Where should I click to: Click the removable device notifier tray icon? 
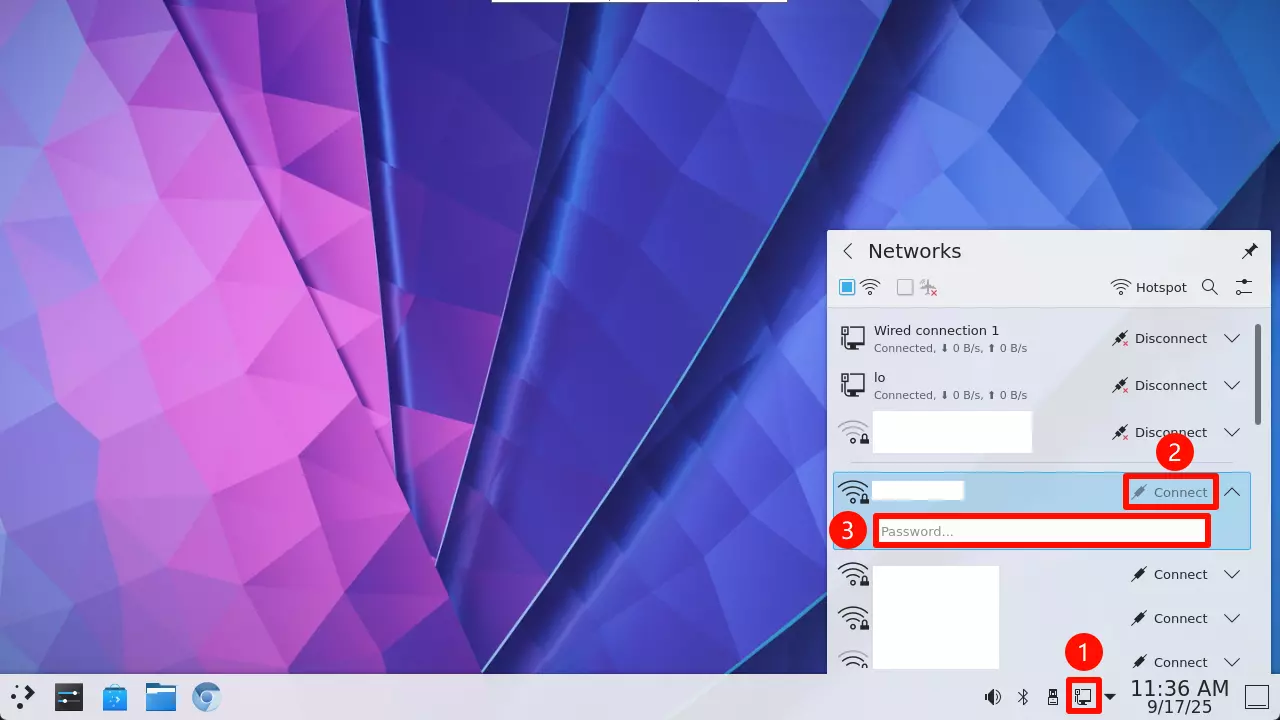pyautogui.click(x=1053, y=697)
